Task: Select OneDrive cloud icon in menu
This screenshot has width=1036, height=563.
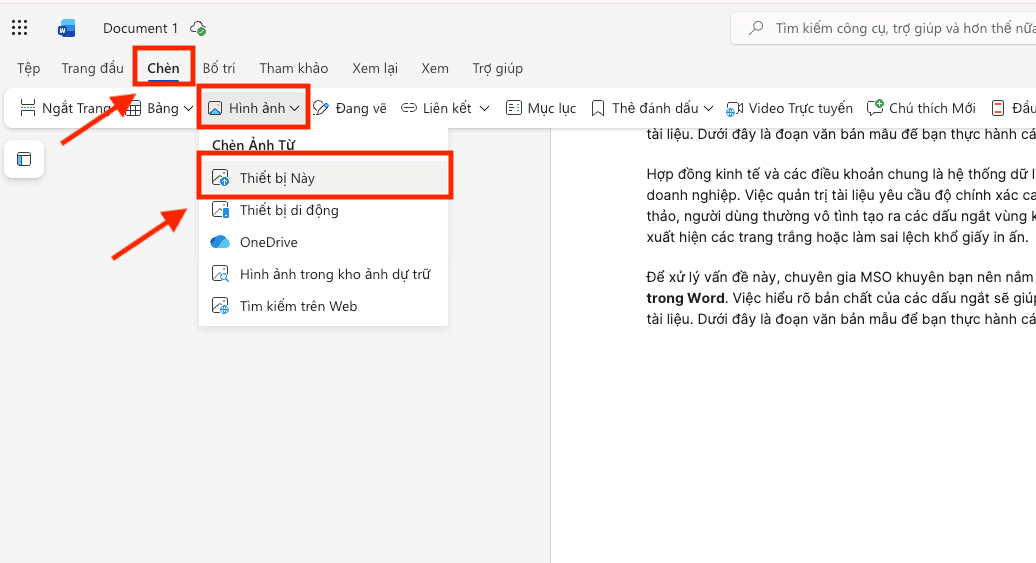Action: coord(221,242)
